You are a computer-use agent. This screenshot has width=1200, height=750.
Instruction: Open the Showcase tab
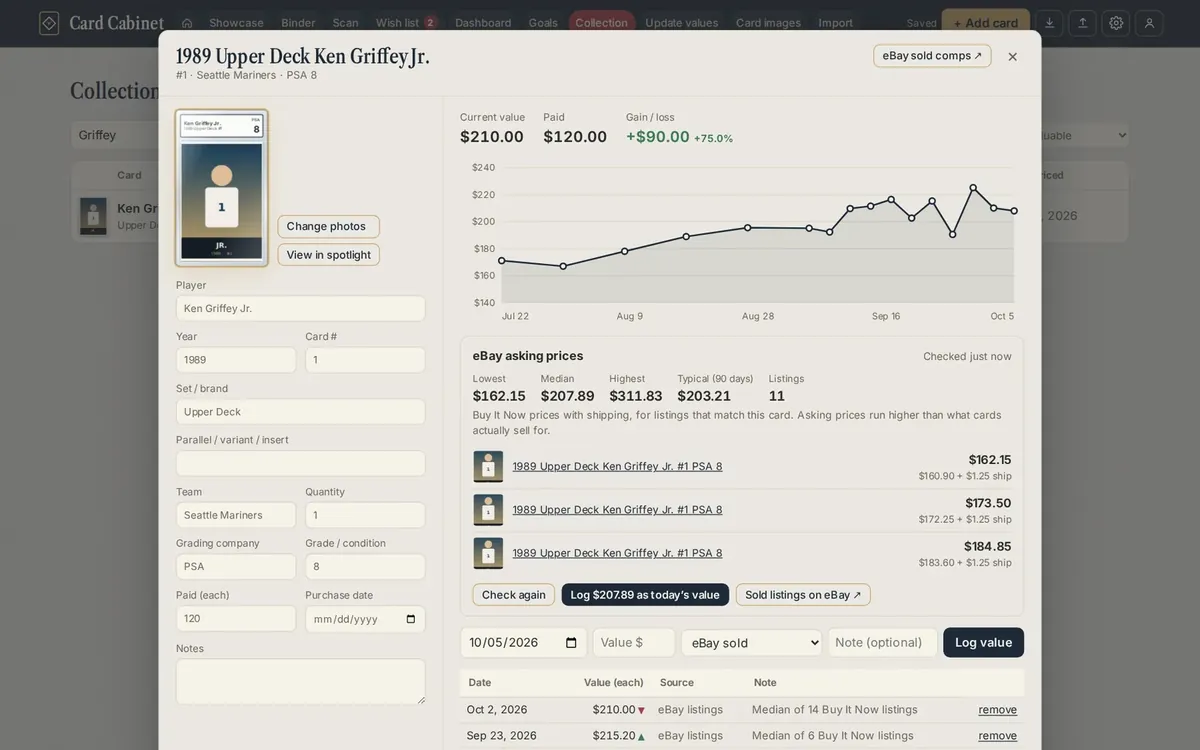pyautogui.click(x=236, y=23)
